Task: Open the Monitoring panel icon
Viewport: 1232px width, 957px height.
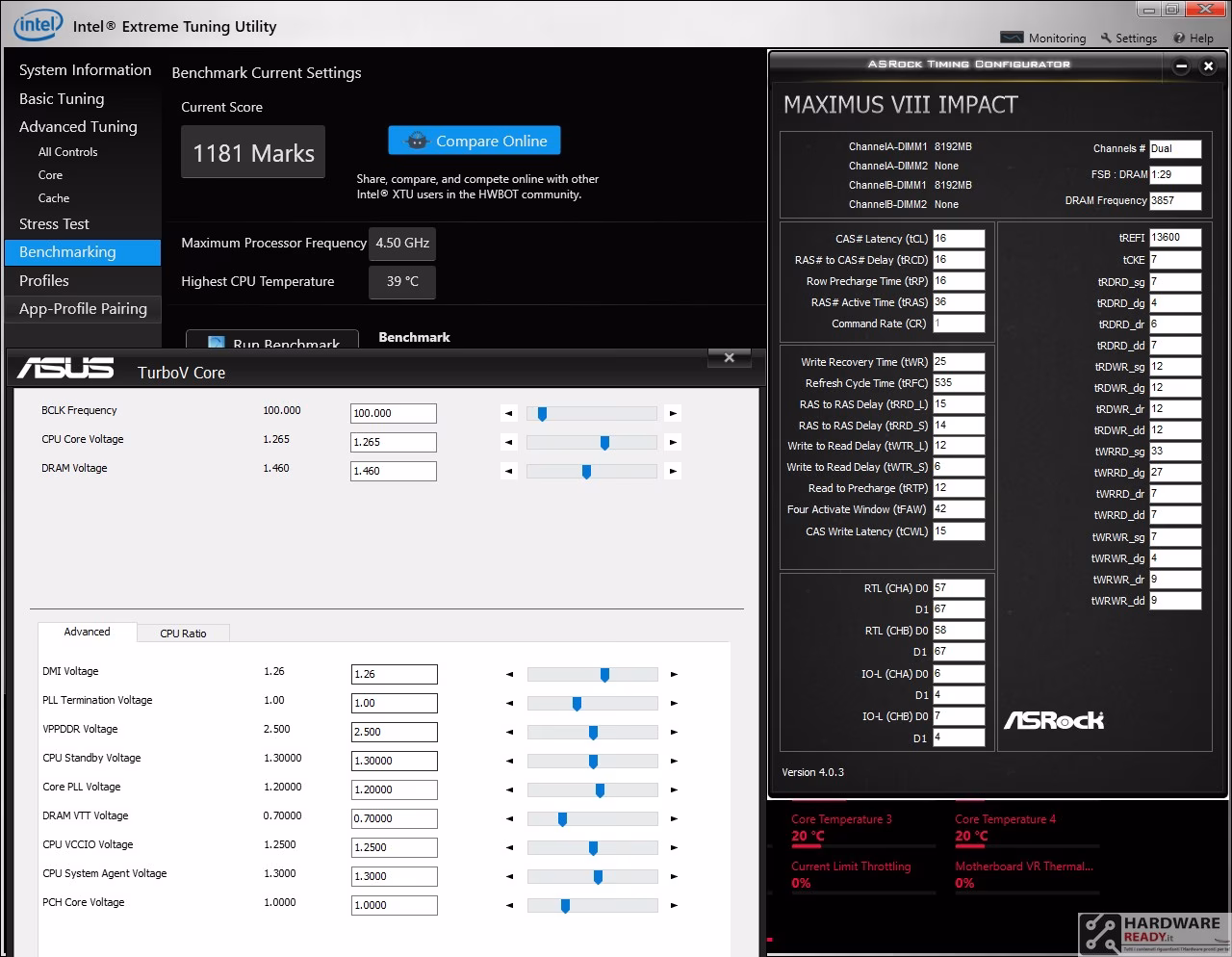Action: (x=1012, y=38)
